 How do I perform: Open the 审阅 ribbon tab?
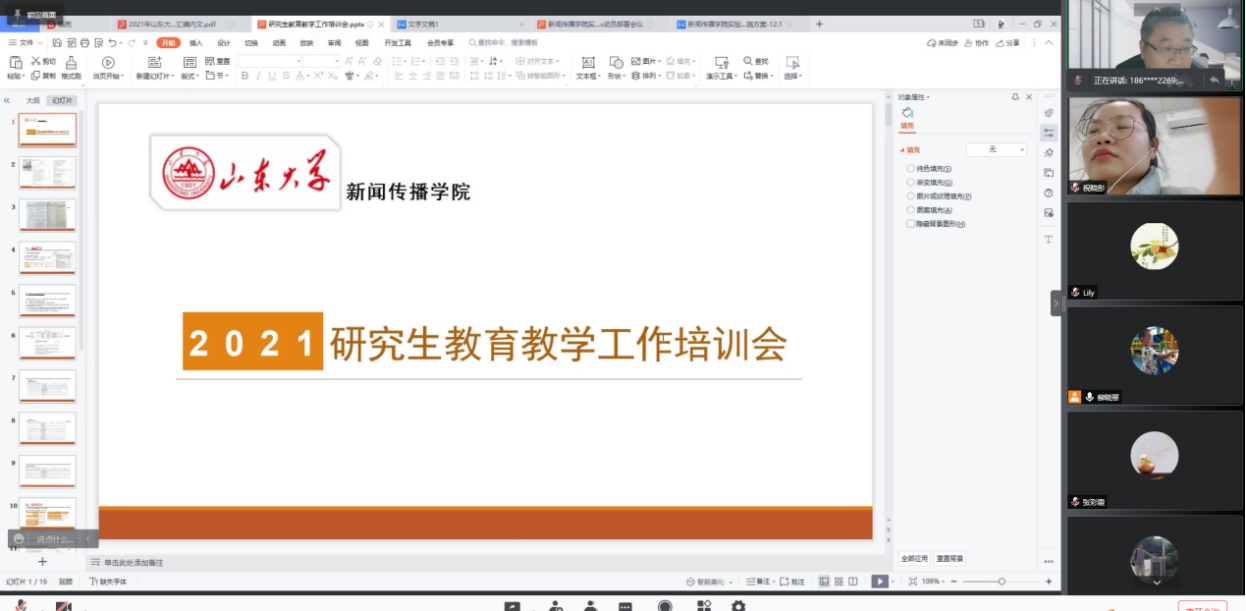pyautogui.click(x=334, y=43)
